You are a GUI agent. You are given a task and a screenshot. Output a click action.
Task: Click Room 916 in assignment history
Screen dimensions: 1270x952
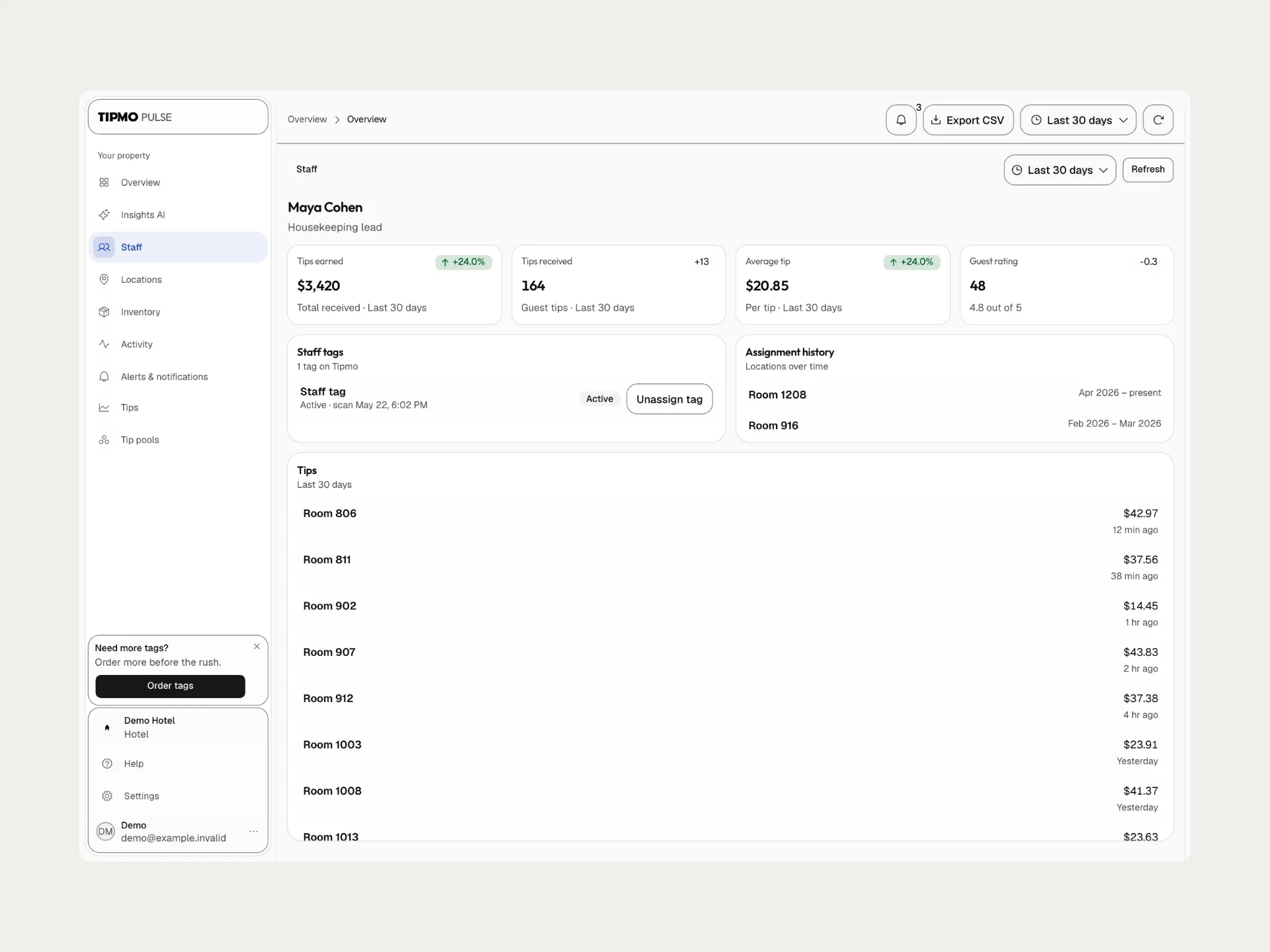tap(773, 426)
